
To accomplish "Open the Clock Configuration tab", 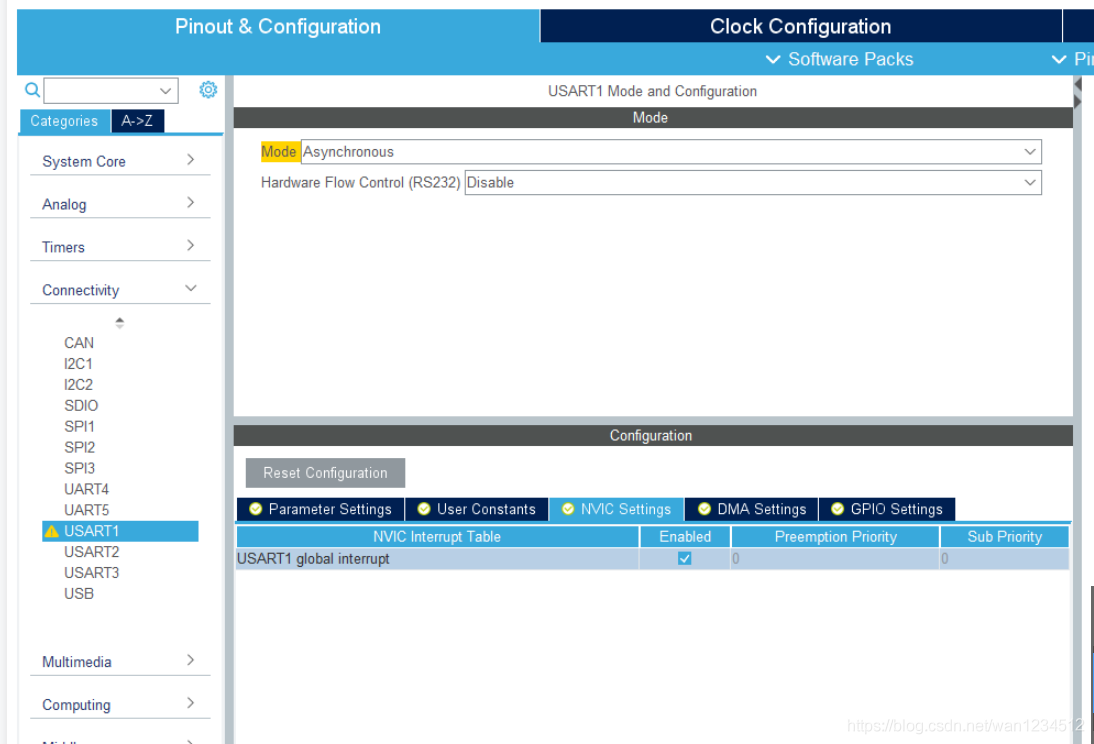I will click(800, 27).
